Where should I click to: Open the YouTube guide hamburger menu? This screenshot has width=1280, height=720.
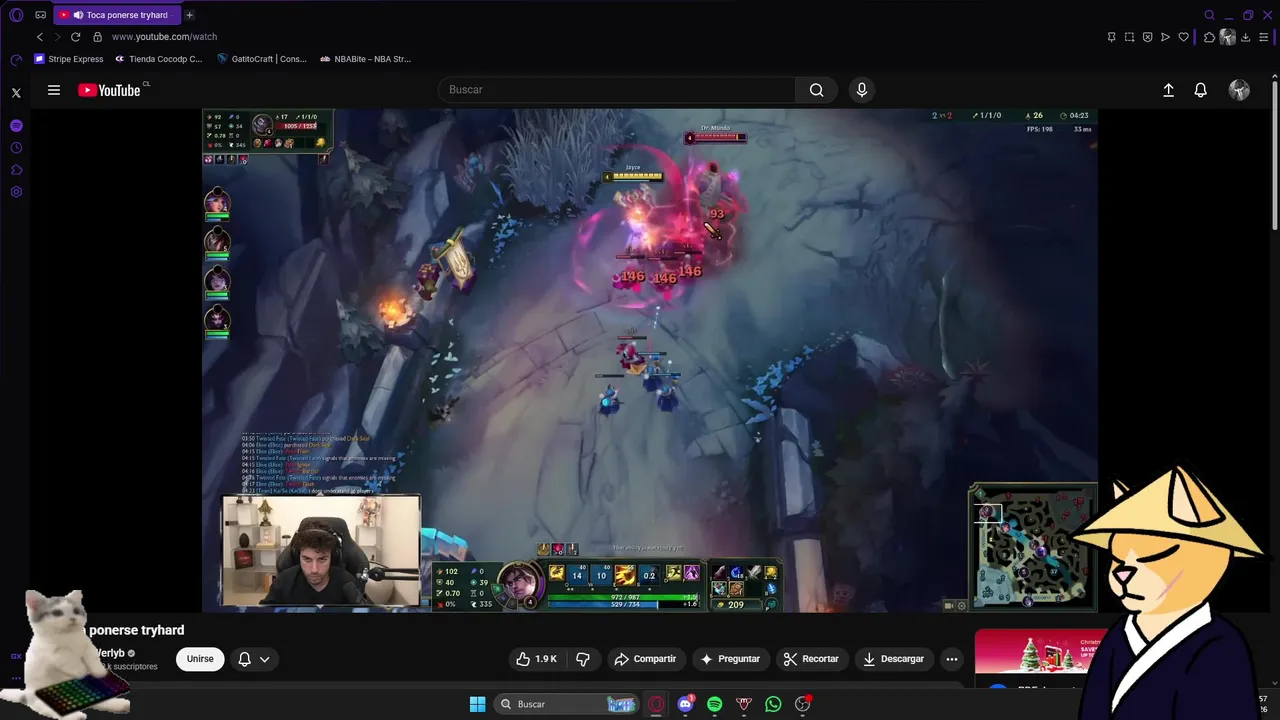54,90
